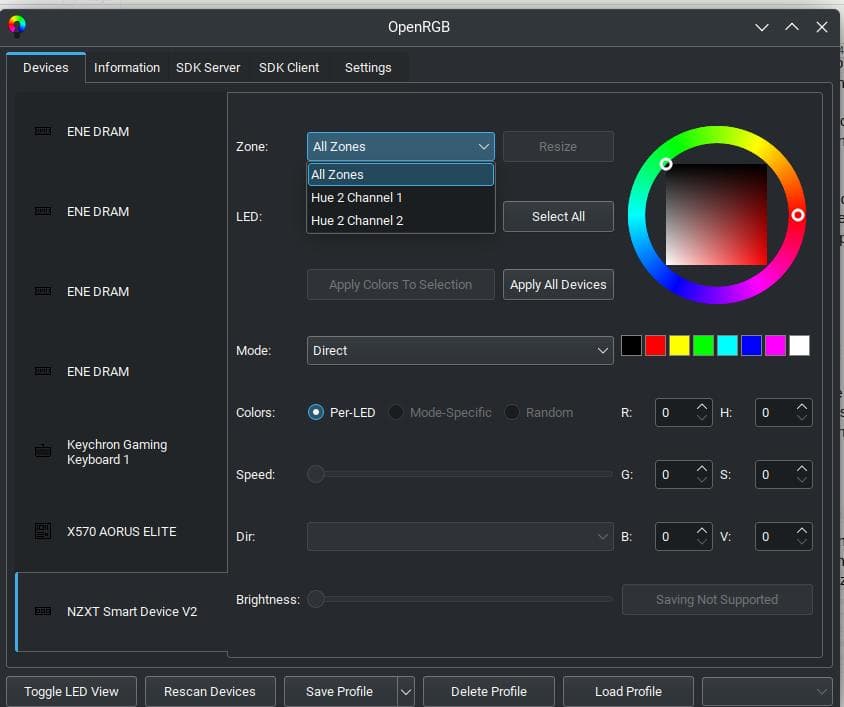Screen dimensions: 844x707
Task: Increase the H value with up arrow
Action: 802,407
